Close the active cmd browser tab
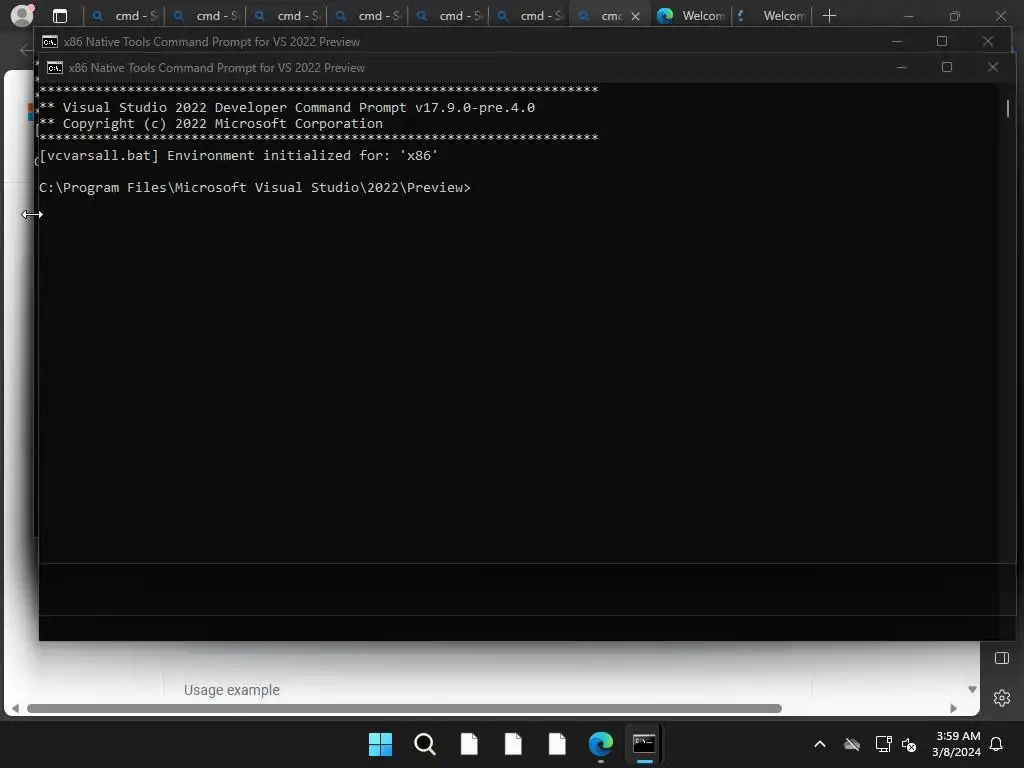Viewport: 1024px width, 768px height. coord(635,16)
